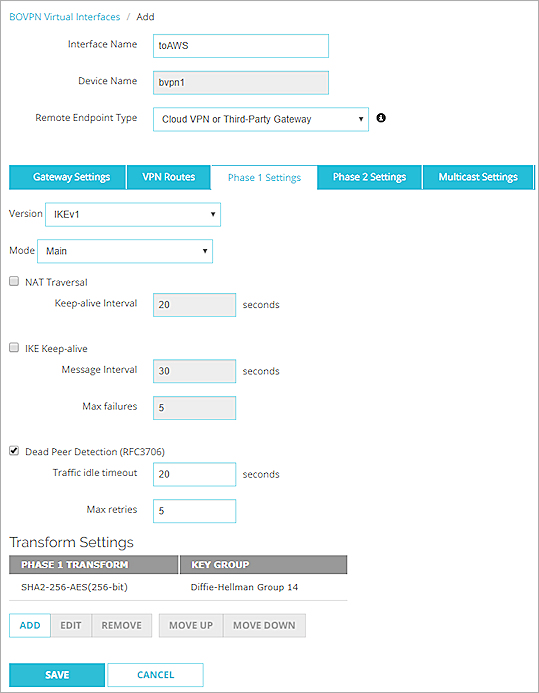The height and width of the screenshot is (693, 539).
Task: Click the info icon beside Remote Endpoint Type
Action: 381,118
